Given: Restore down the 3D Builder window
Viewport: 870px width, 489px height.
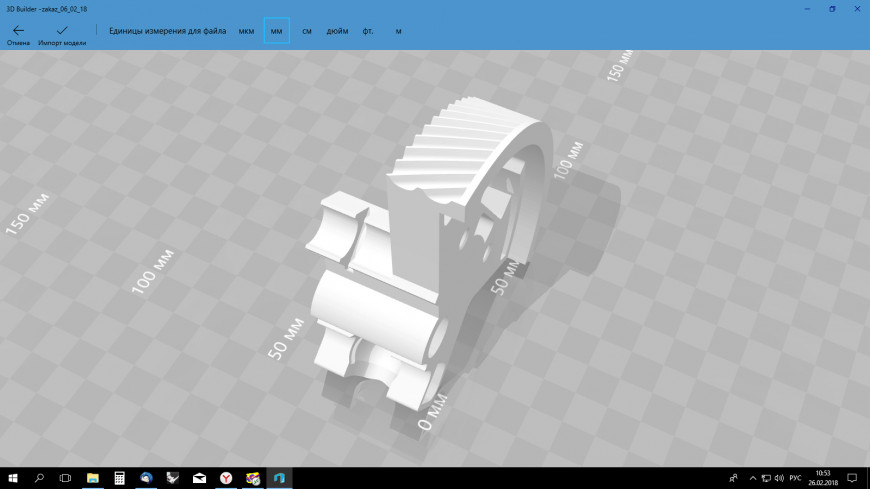Looking at the screenshot, I should [832, 9].
